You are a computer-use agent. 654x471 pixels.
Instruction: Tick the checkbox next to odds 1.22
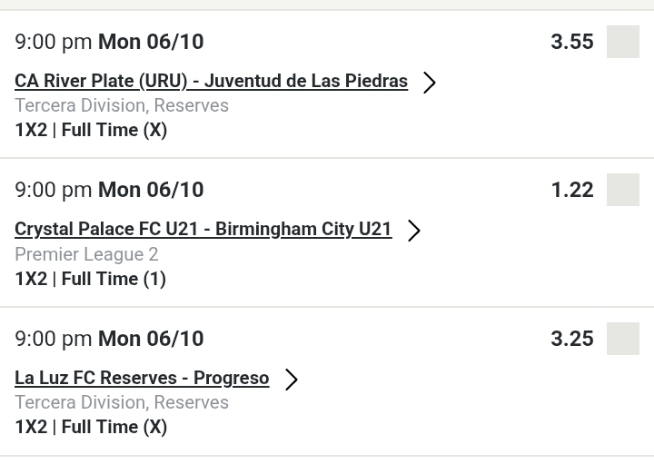623,192
